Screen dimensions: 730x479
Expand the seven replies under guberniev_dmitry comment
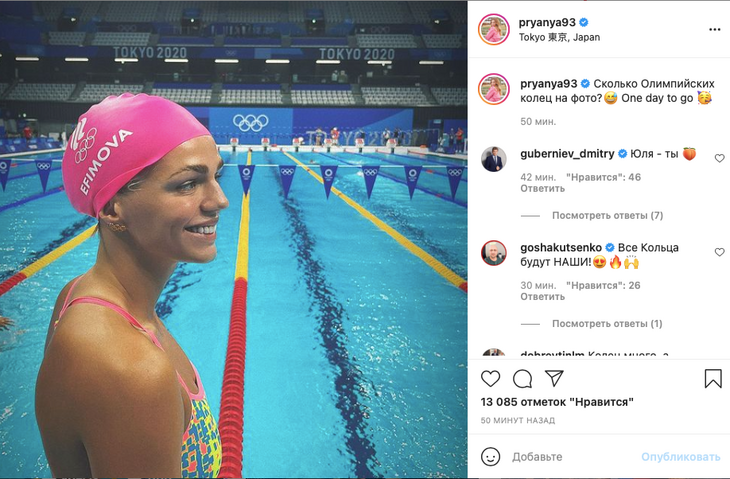pos(607,216)
